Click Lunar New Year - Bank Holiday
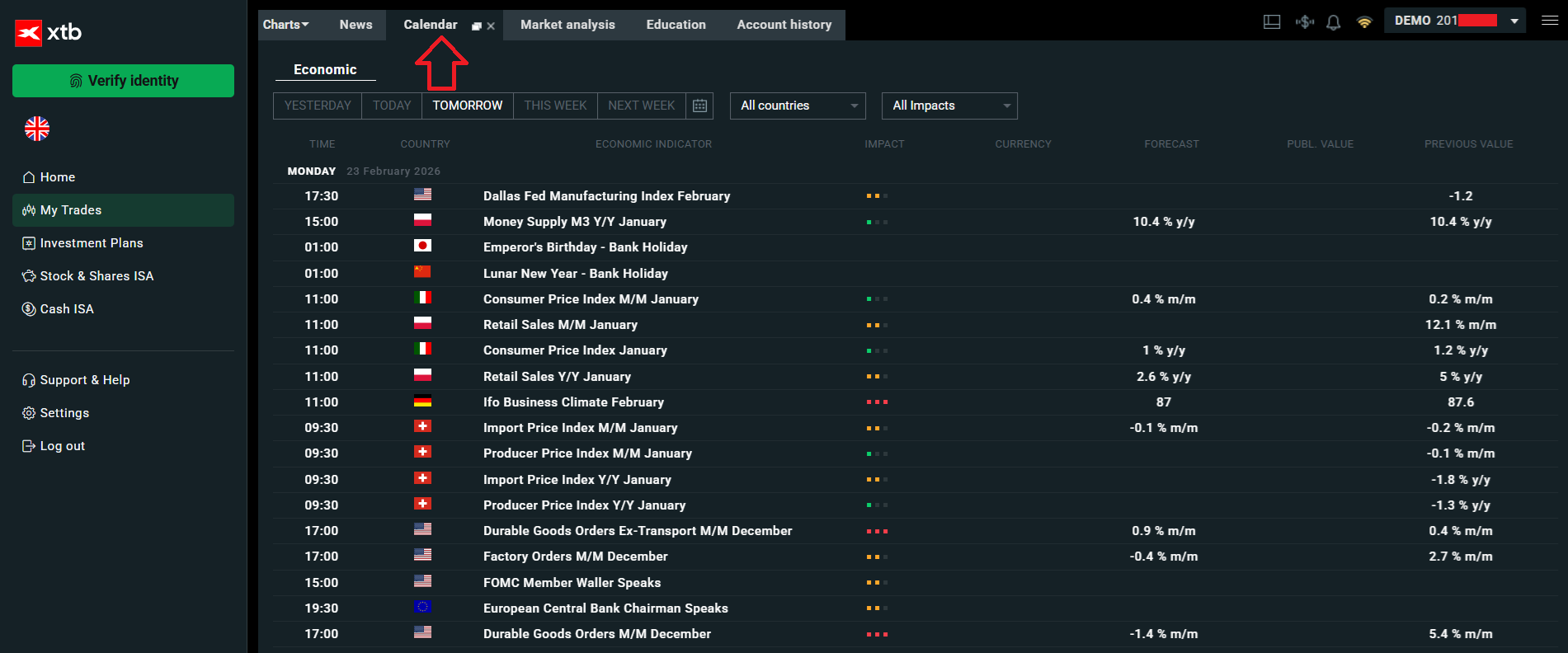The image size is (1568, 653). [916, 274]
